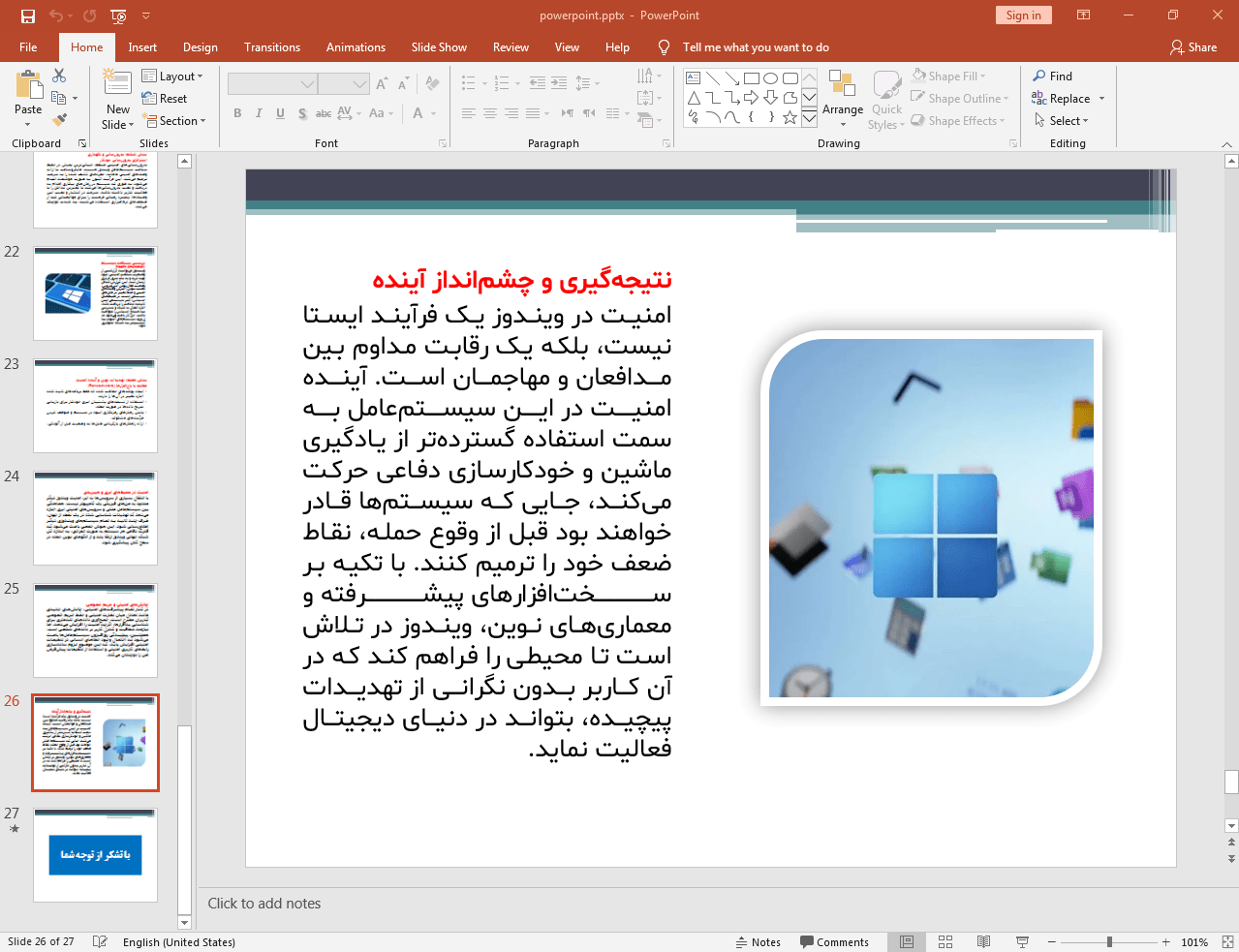Click the spell check status icon
Image resolution: width=1239 pixels, height=952 pixels.
pyautogui.click(x=100, y=942)
